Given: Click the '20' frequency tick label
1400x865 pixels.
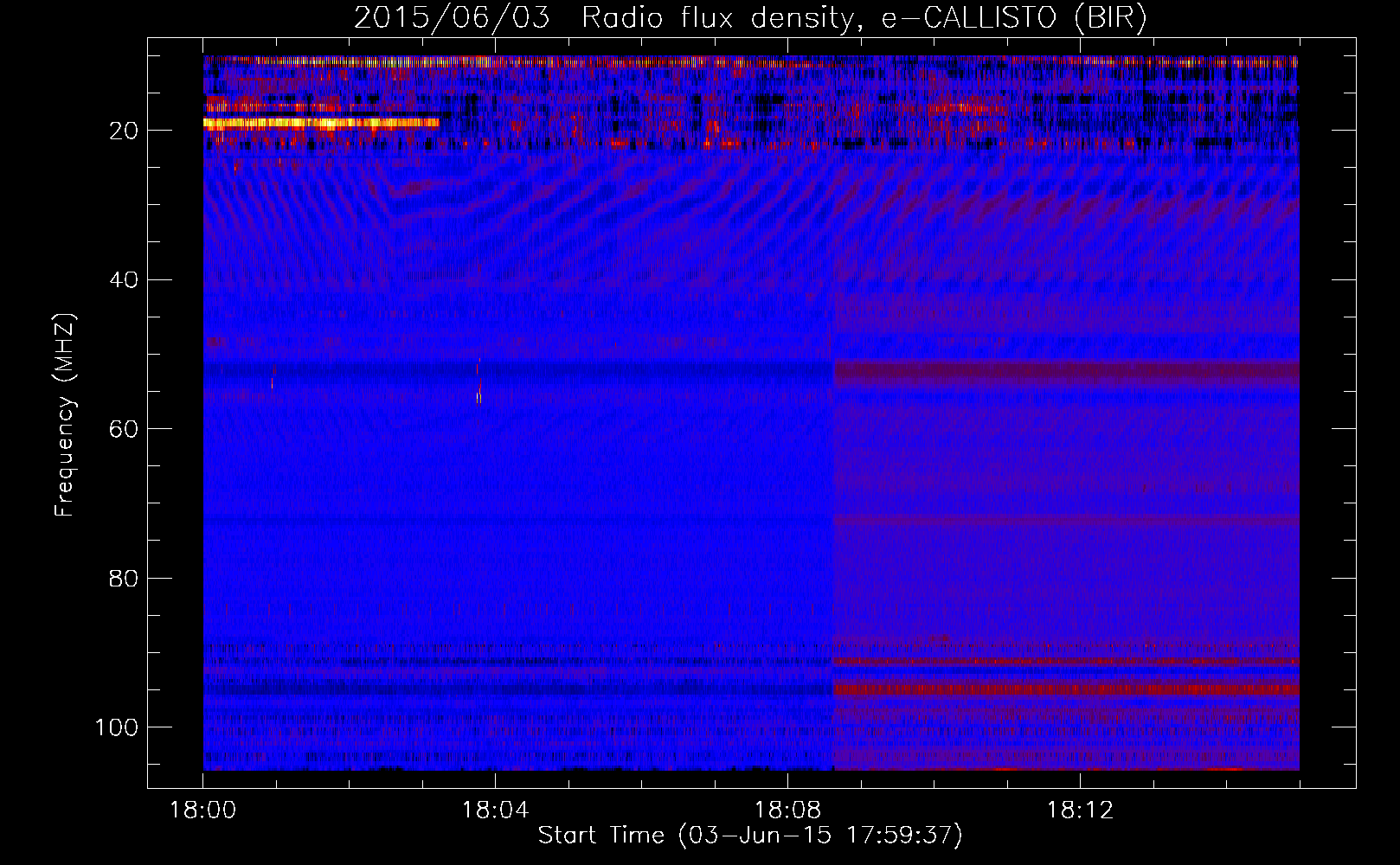Looking at the screenshot, I should [124, 131].
